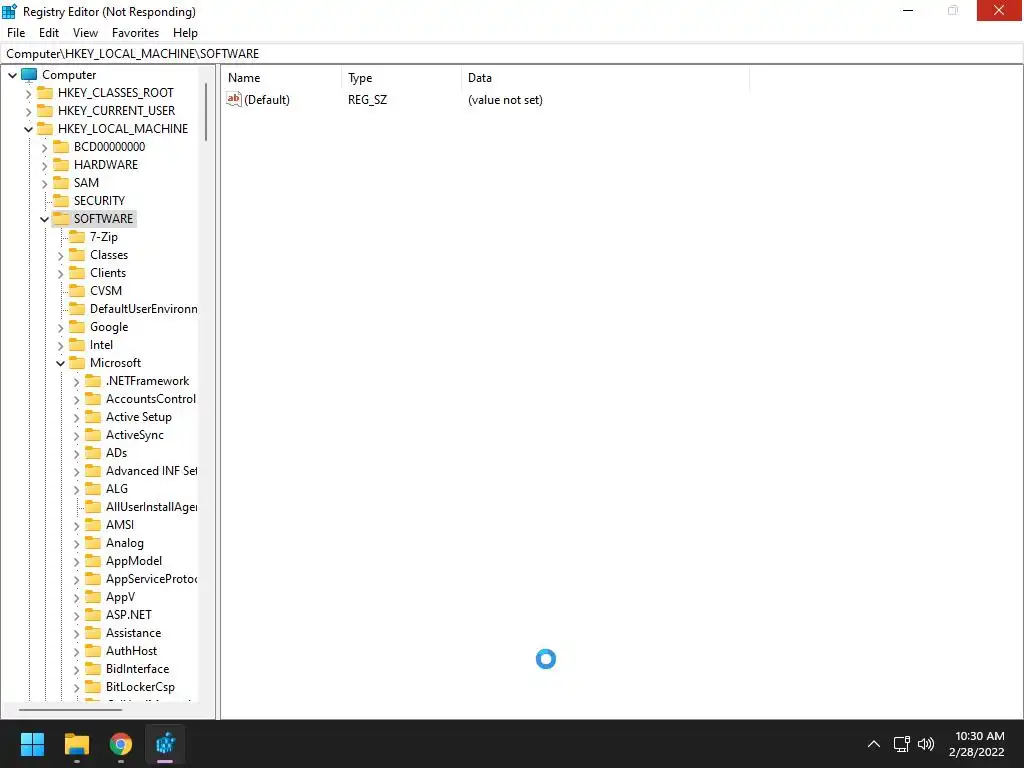
Task: Click the HKEY_CLASSES_ROOT folder icon
Action: click(x=45, y=93)
